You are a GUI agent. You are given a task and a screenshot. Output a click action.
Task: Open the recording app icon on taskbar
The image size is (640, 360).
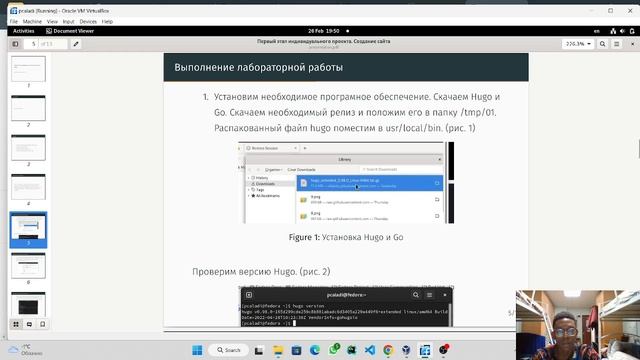click(x=444, y=350)
